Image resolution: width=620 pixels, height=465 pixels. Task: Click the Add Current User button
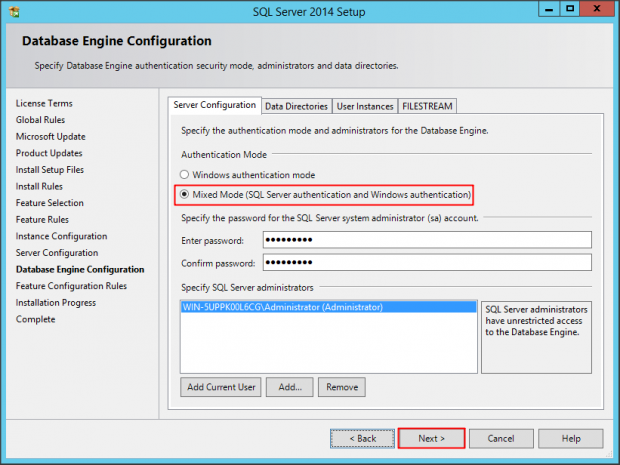[221, 387]
